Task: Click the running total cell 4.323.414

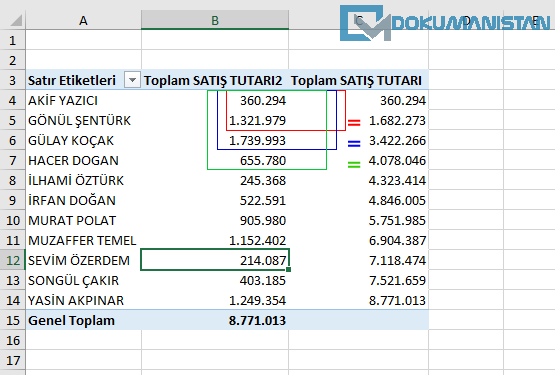Action: 358,180
